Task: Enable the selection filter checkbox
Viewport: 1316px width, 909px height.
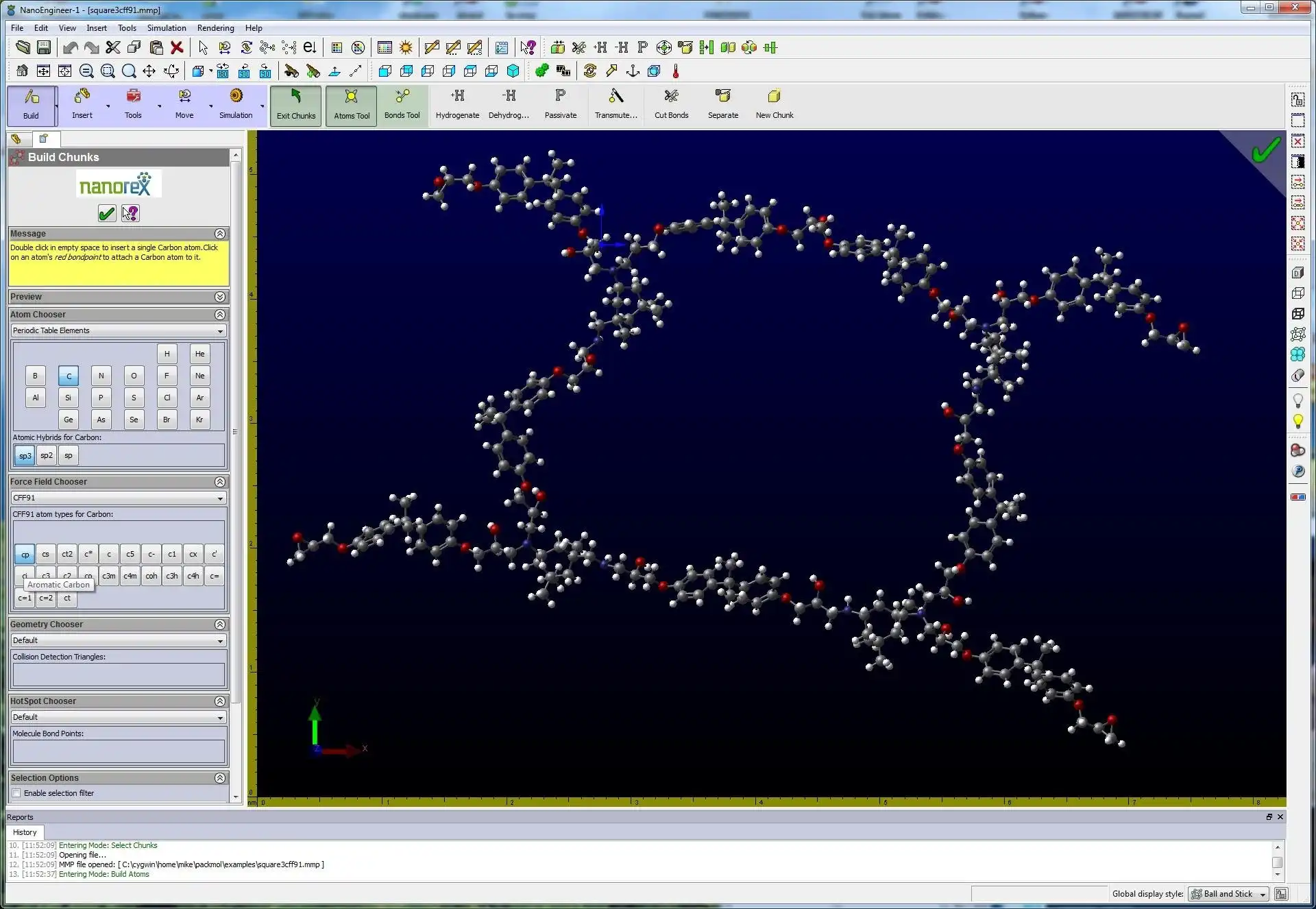Action: coord(17,792)
